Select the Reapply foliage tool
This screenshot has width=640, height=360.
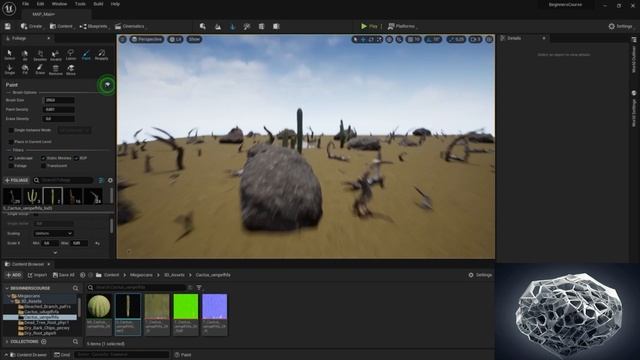coord(101,55)
